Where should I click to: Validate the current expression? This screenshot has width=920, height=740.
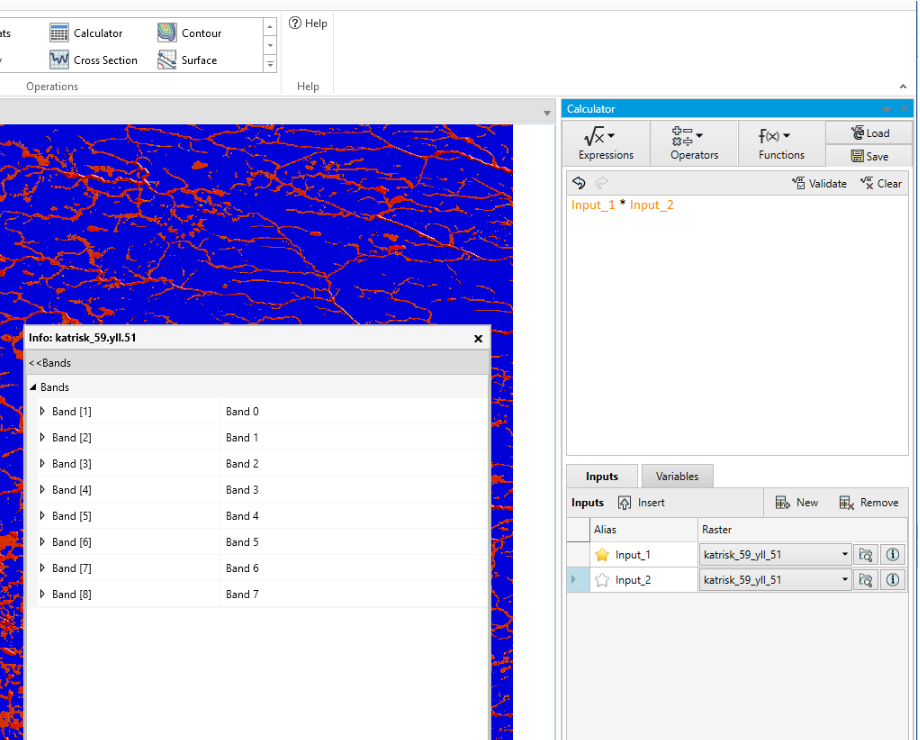tap(819, 183)
